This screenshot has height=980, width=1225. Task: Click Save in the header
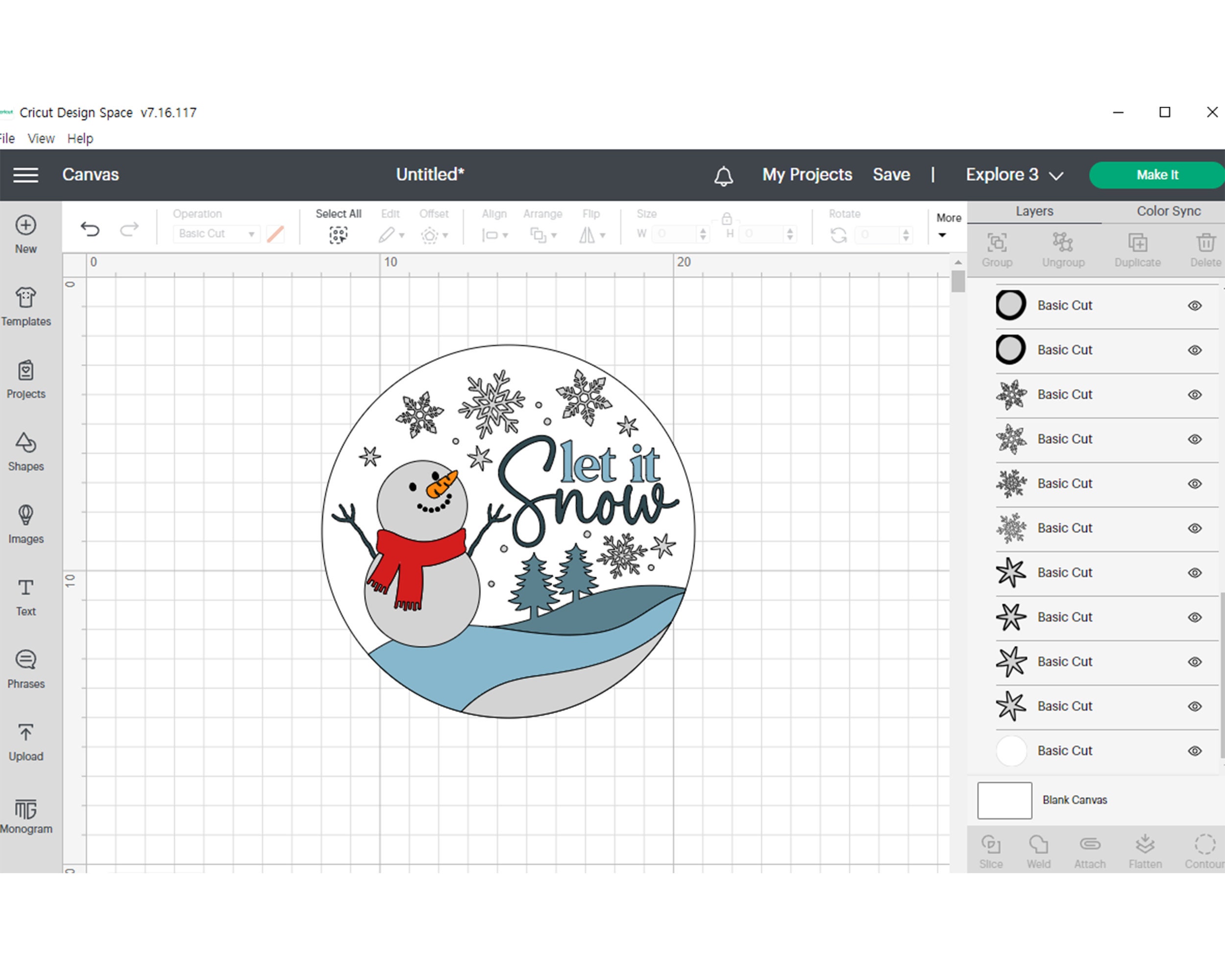(891, 174)
